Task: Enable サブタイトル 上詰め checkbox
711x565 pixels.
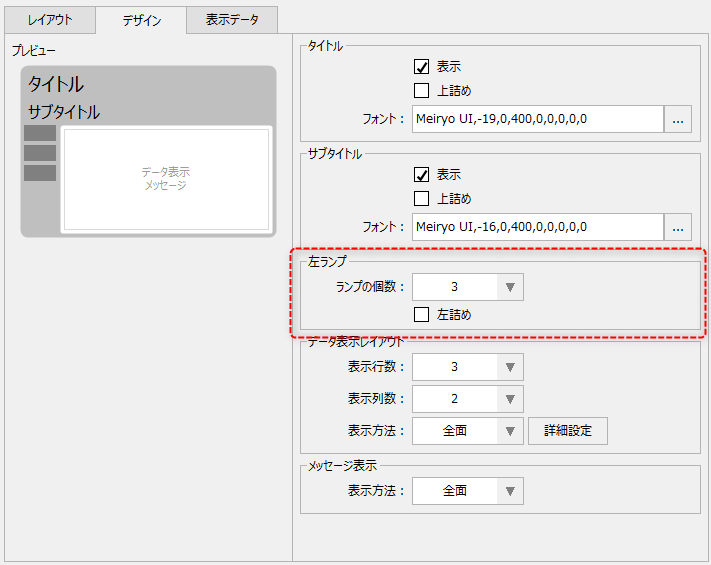Action: click(421, 198)
